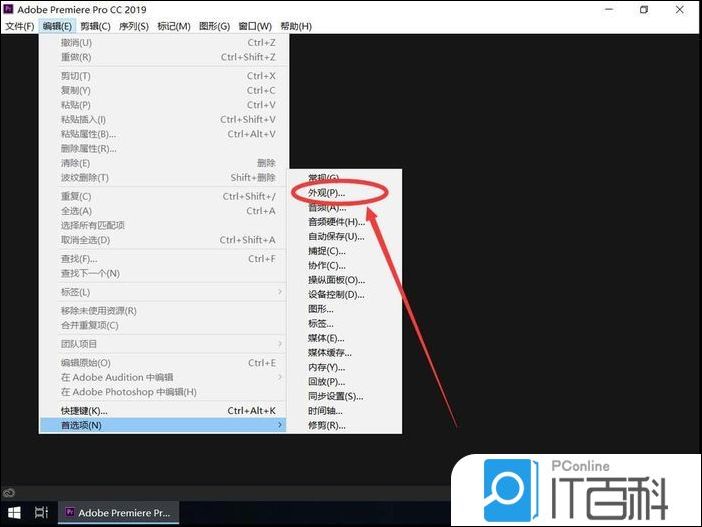Expand the 首选项(N) submenu arrow
Screen dimensions: 702x527
click(x=280, y=425)
